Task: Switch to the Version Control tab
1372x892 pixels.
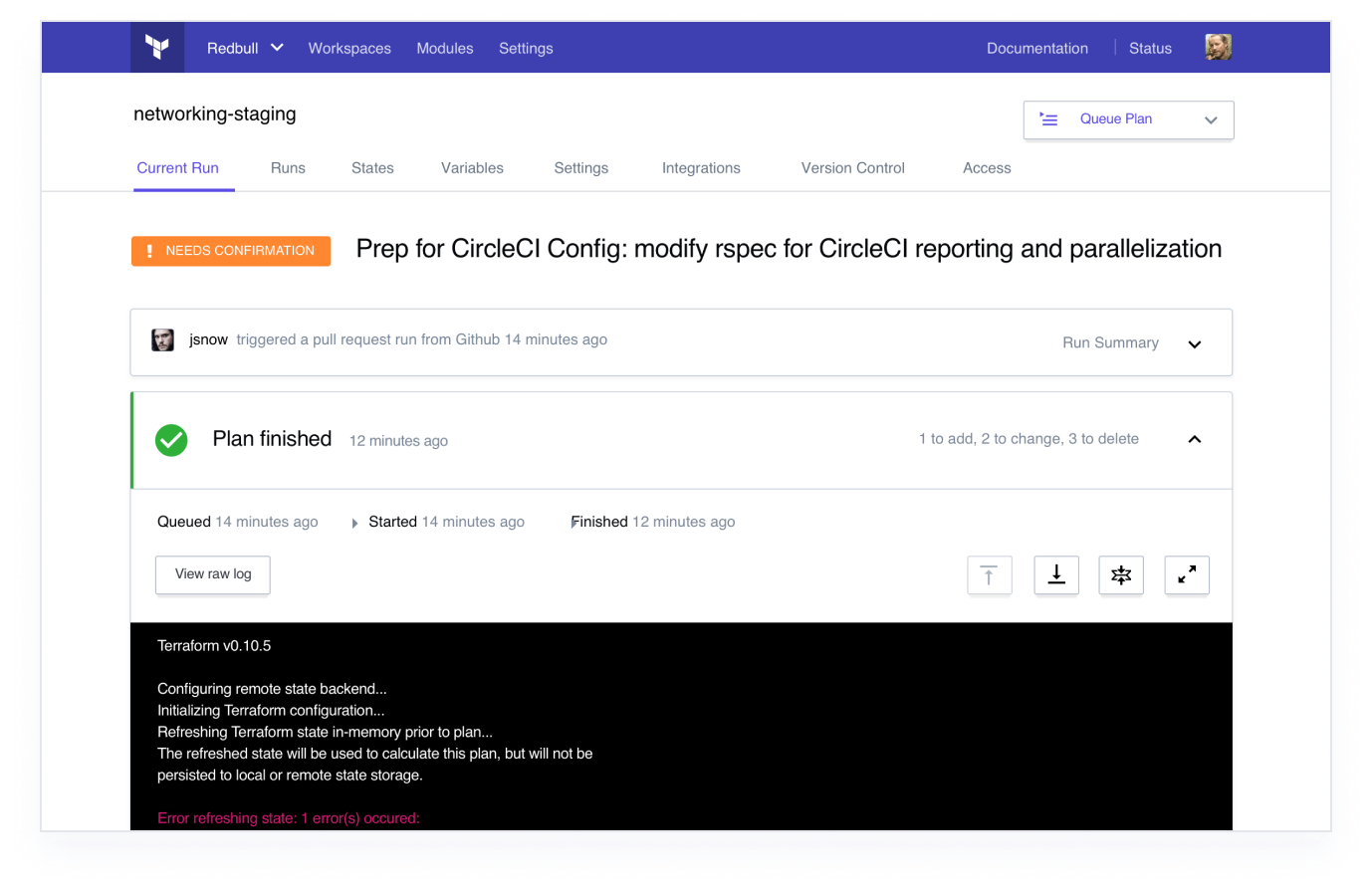Action: click(853, 168)
